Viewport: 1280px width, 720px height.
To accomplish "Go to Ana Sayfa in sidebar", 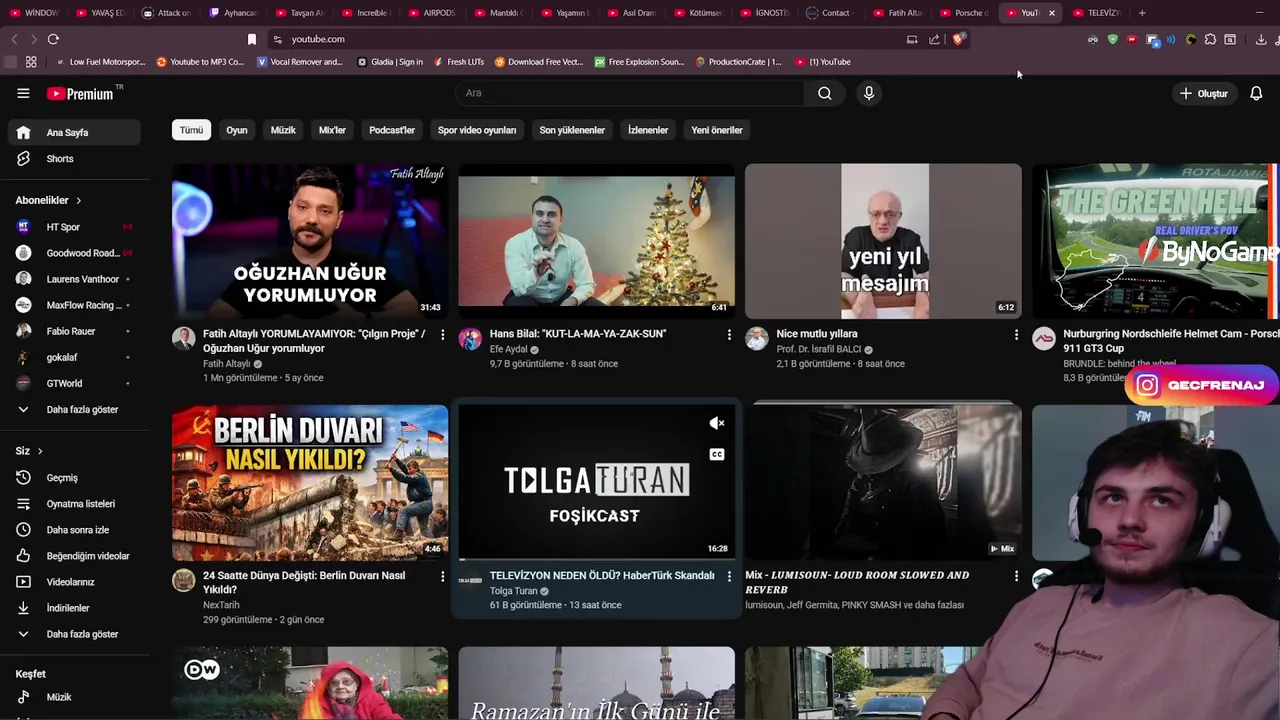I will pyautogui.click(x=74, y=132).
